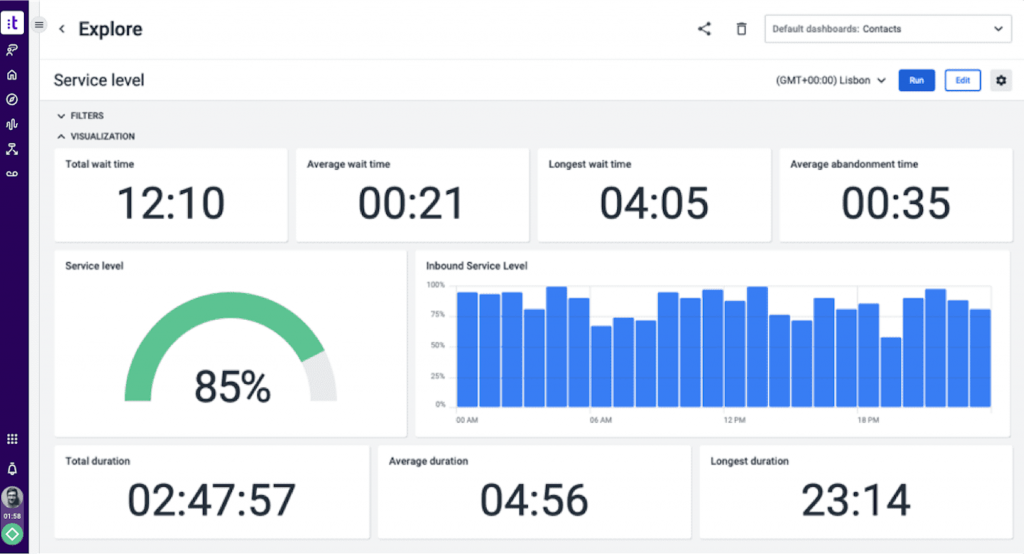The image size is (1024, 554).
Task: Open the Default dashboards: Contacts dropdown
Action: (x=887, y=29)
